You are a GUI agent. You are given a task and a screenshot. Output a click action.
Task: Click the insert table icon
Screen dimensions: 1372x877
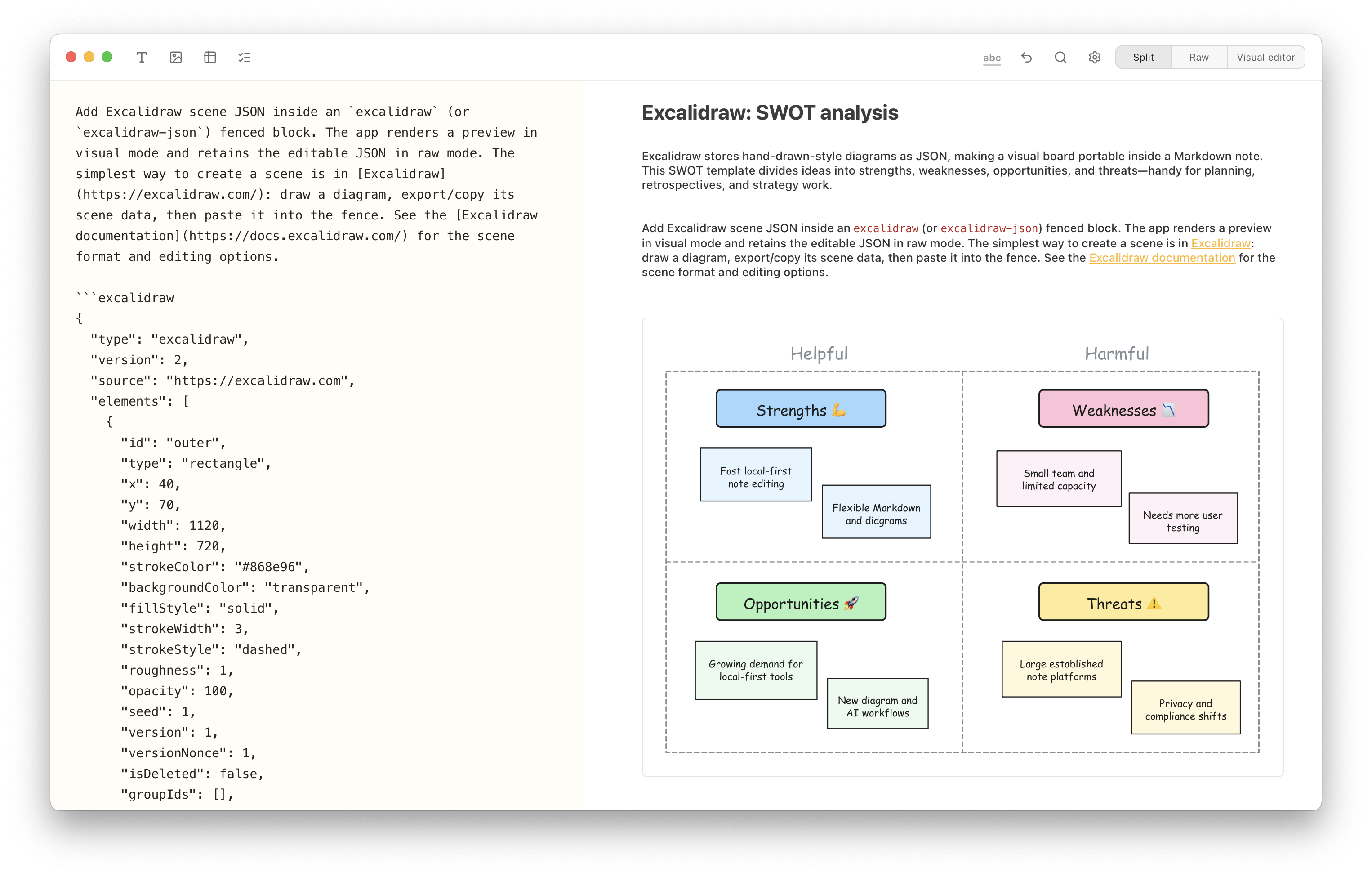[x=210, y=57]
